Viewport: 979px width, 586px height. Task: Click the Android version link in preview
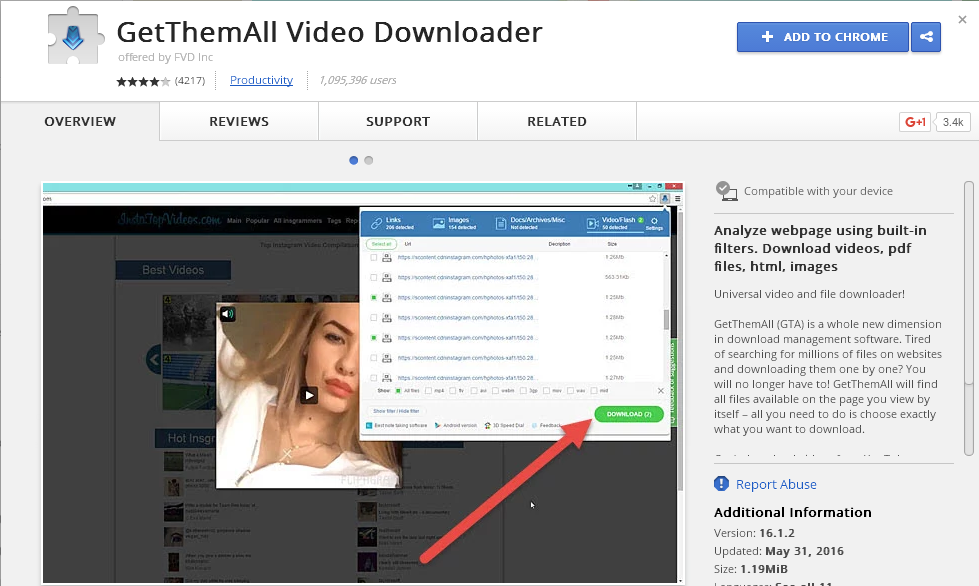(456, 426)
